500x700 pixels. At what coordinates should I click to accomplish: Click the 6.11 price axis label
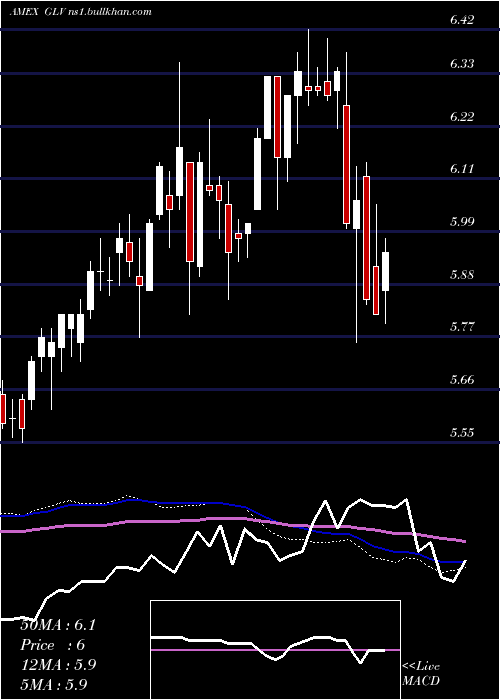point(462,169)
